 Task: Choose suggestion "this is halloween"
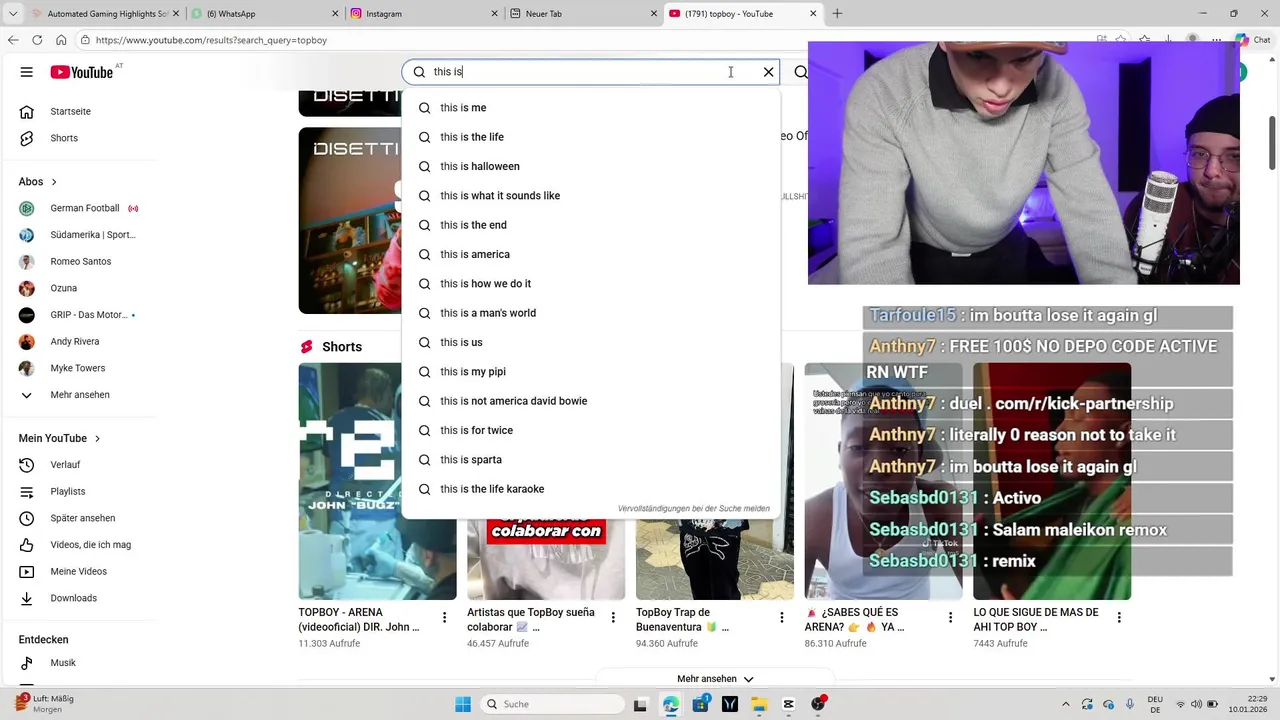coord(591,166)
